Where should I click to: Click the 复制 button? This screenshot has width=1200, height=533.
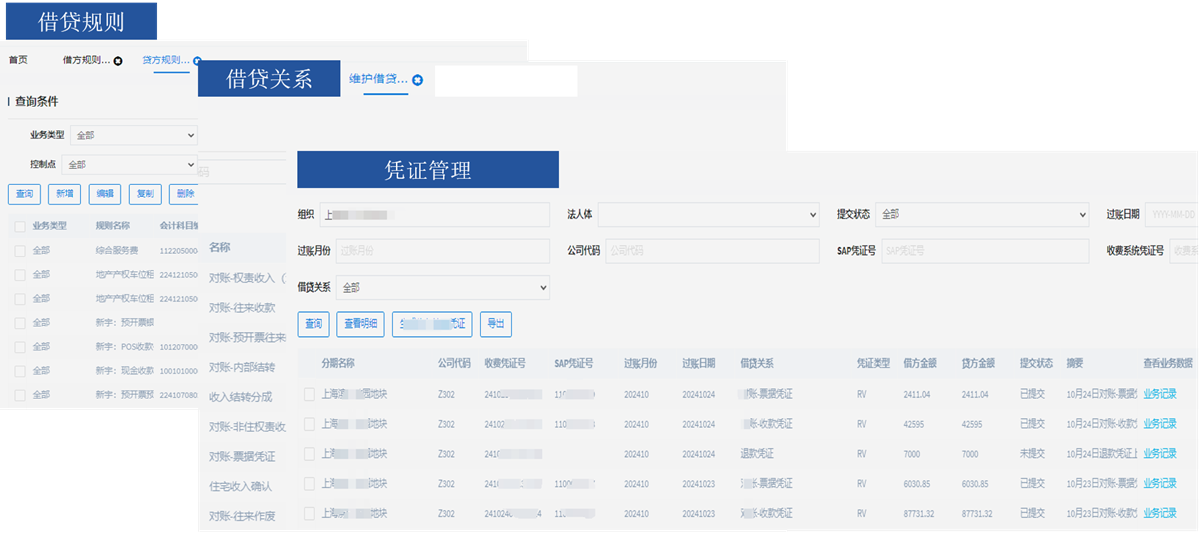(145, 194)
